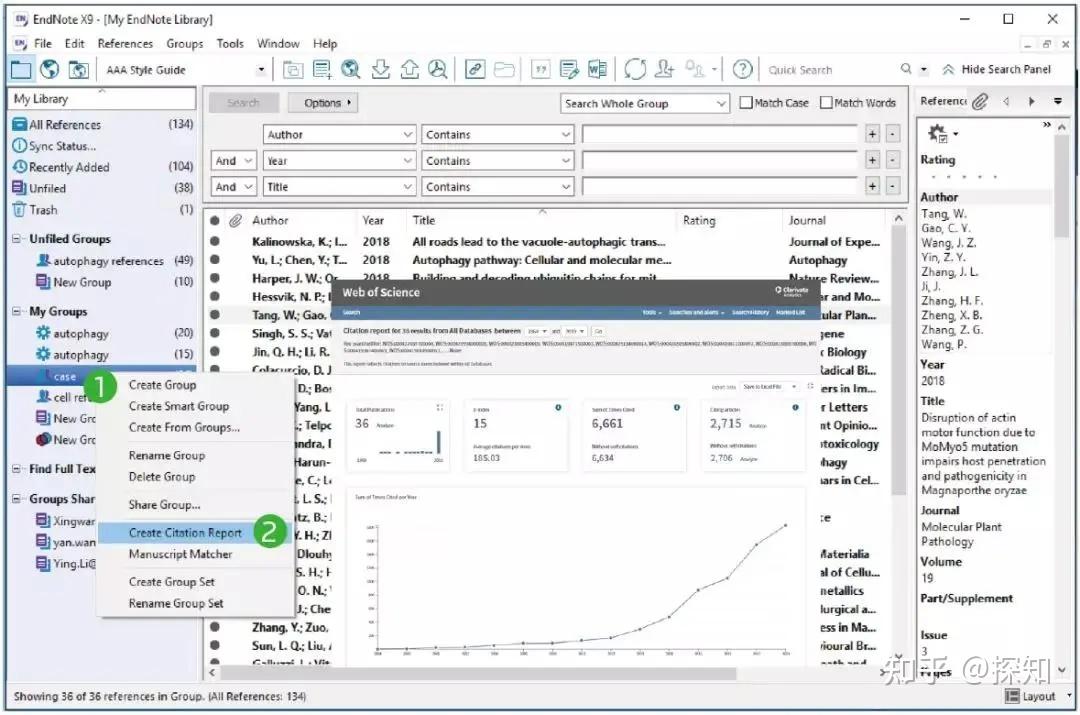Click the Sync Library icon
Image resolution: width=1080 pixels, height=715 pixels.
tap(636, 69)
